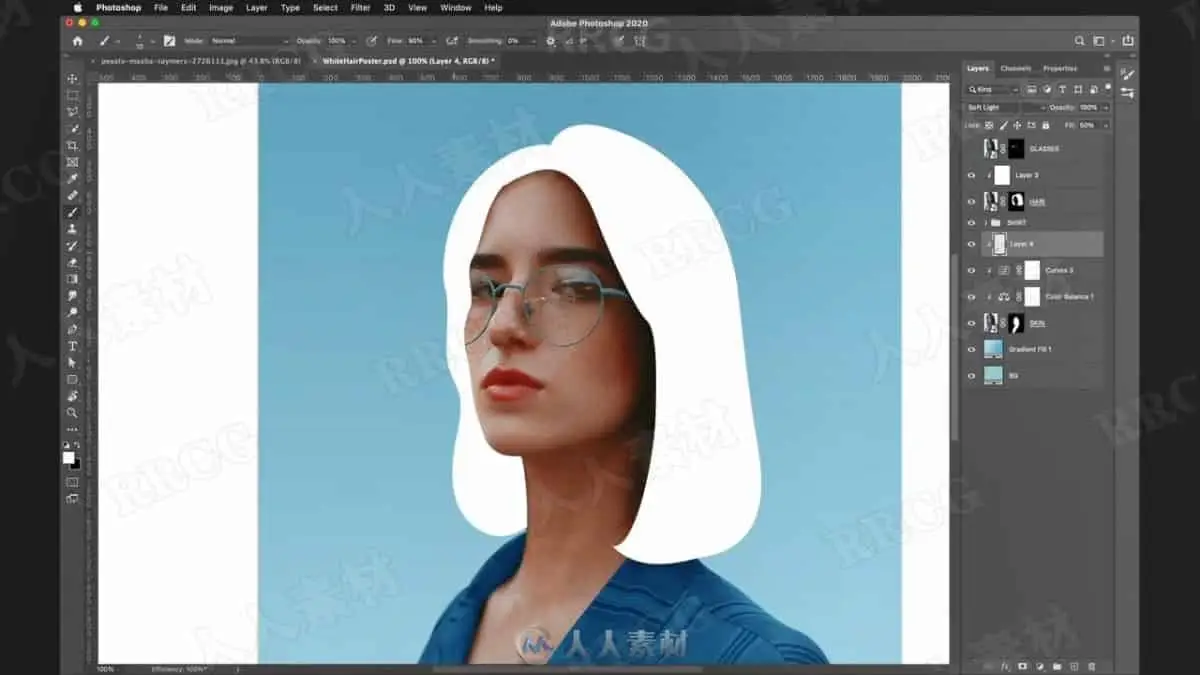Click the brush Opacity value field
The width and height of the screenshot is (1200, 675).
tap(336, 41)
